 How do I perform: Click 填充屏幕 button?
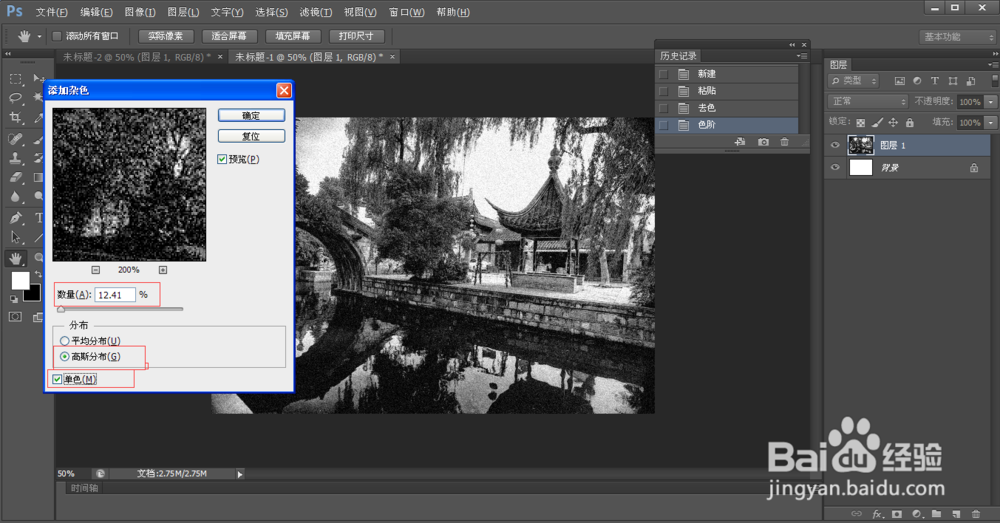tap(293, 36)
